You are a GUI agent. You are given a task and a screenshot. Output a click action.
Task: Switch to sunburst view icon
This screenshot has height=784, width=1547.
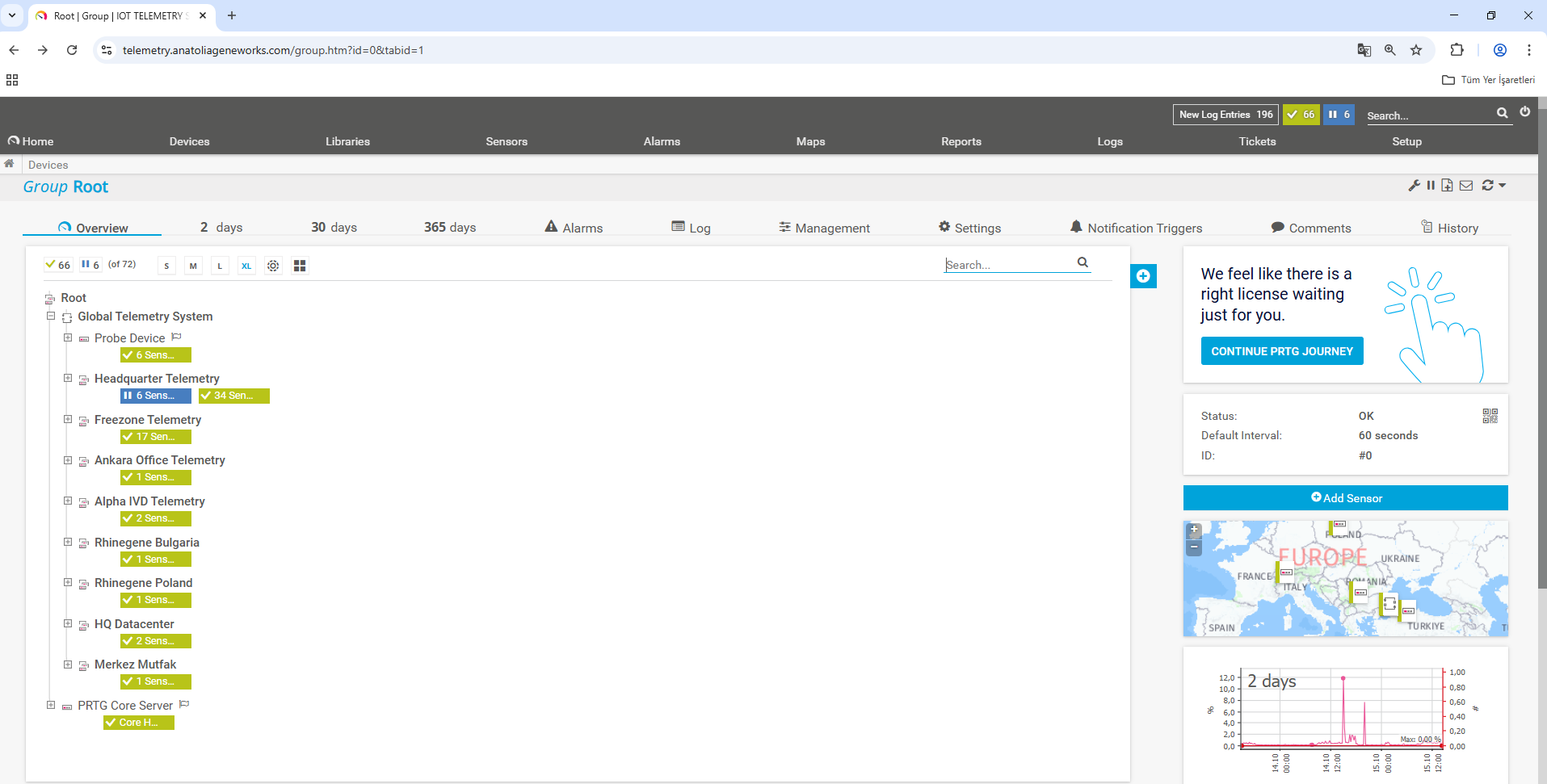[273, 266]
